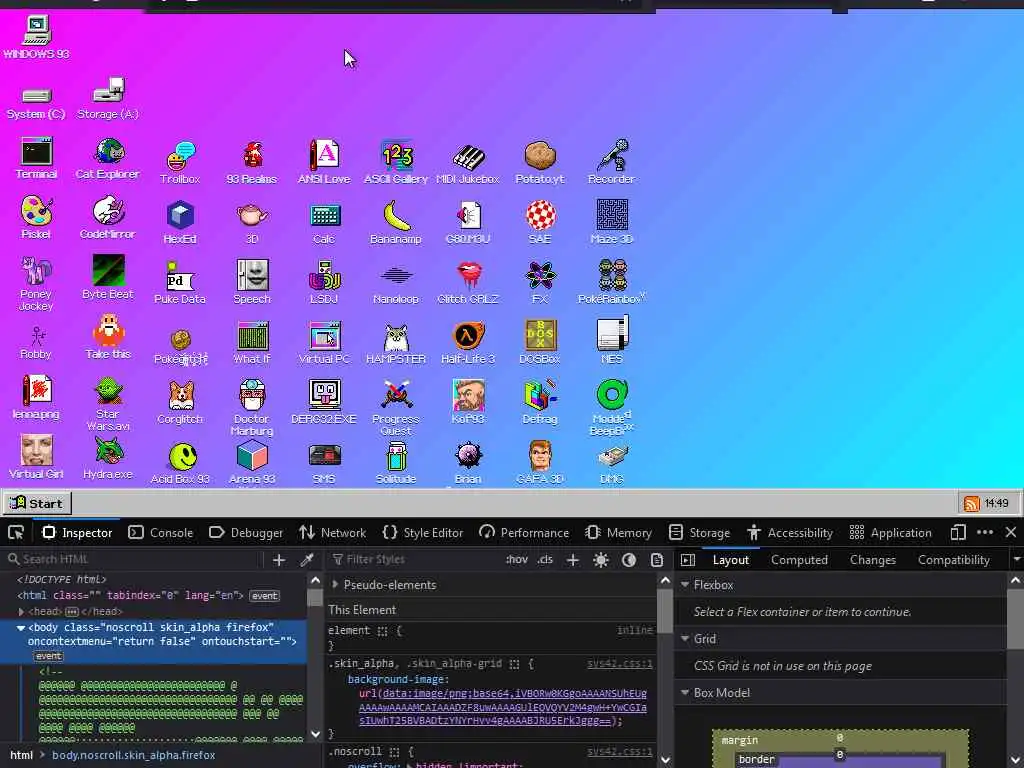Switch to the Computed sidebar tab
Screen dimensions: 1024x768
tap(799, 560)
